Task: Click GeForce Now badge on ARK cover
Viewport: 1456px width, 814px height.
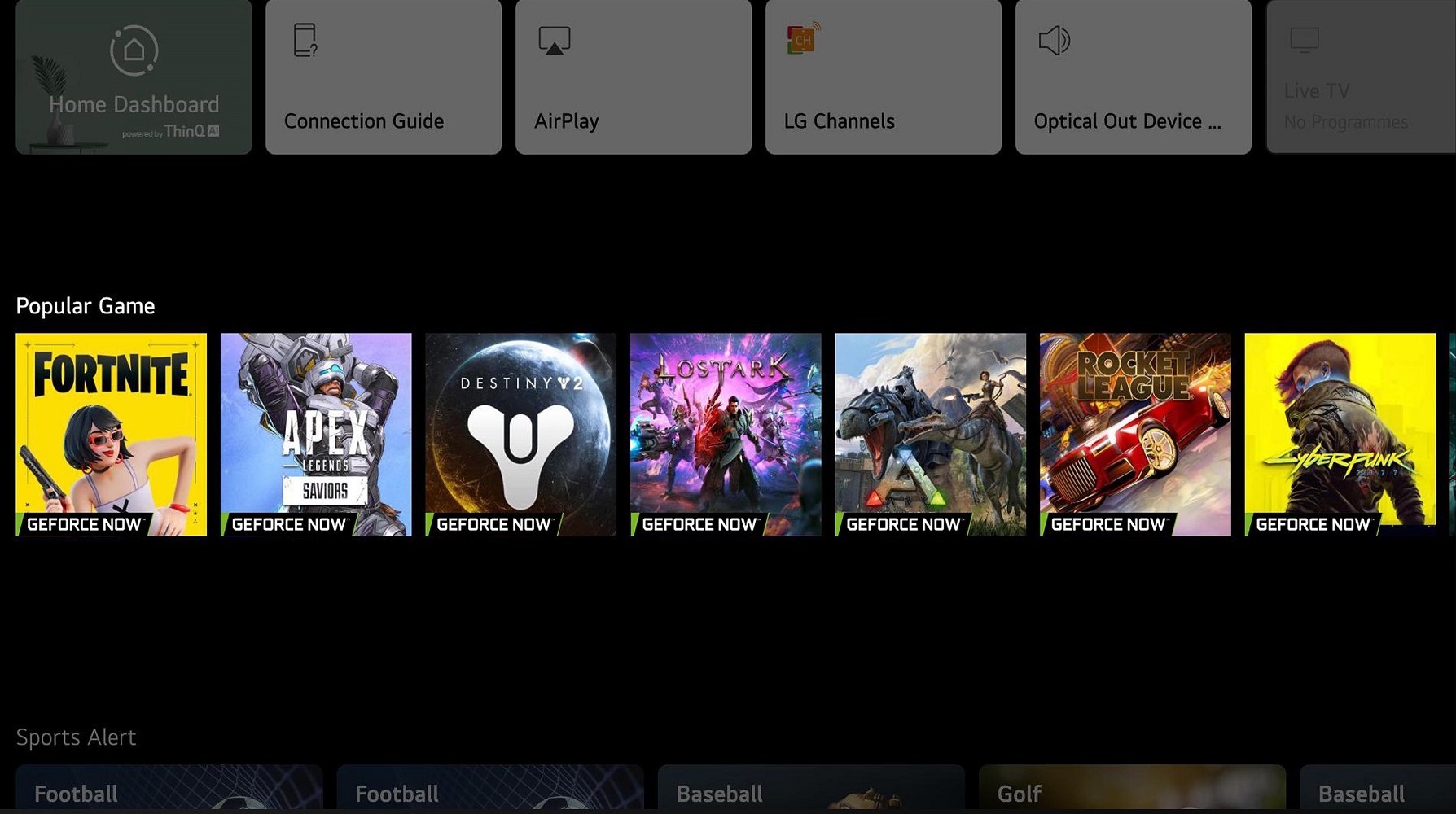Action: pos(903,525)
